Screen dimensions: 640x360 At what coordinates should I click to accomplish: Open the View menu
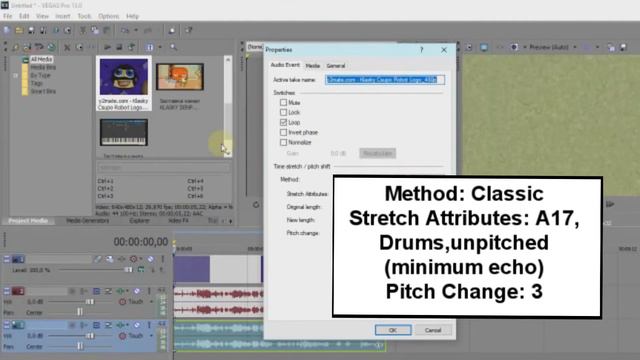tap(42, 16)
